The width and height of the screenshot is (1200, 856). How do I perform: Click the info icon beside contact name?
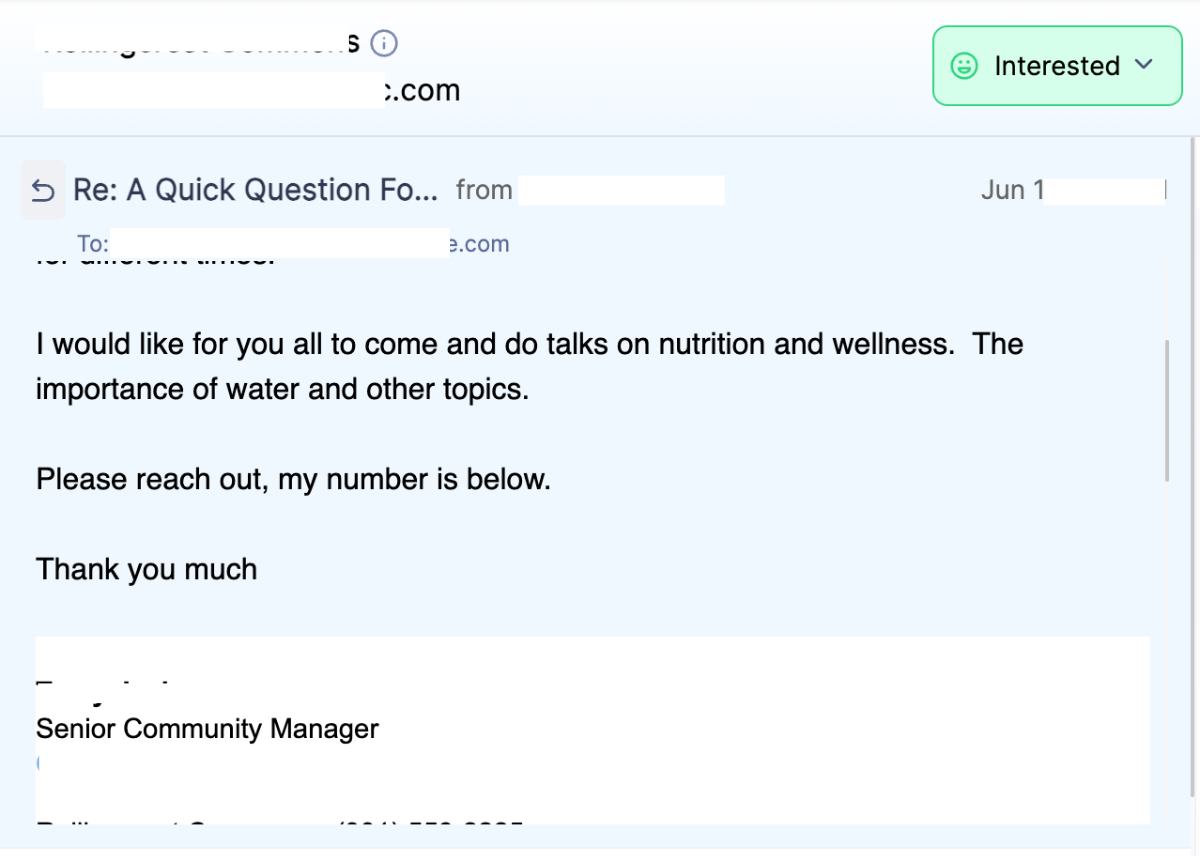[384, 44]
